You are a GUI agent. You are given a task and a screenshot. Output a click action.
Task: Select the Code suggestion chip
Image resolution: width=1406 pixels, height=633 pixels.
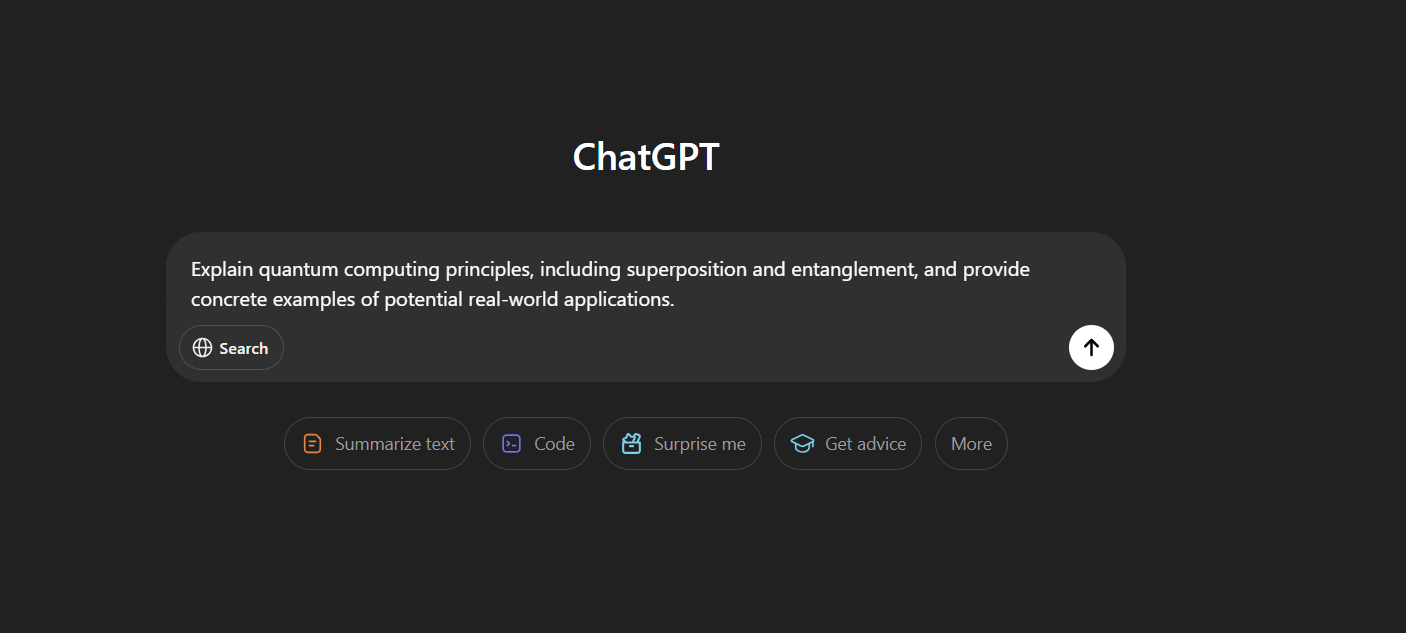point(537,444)
